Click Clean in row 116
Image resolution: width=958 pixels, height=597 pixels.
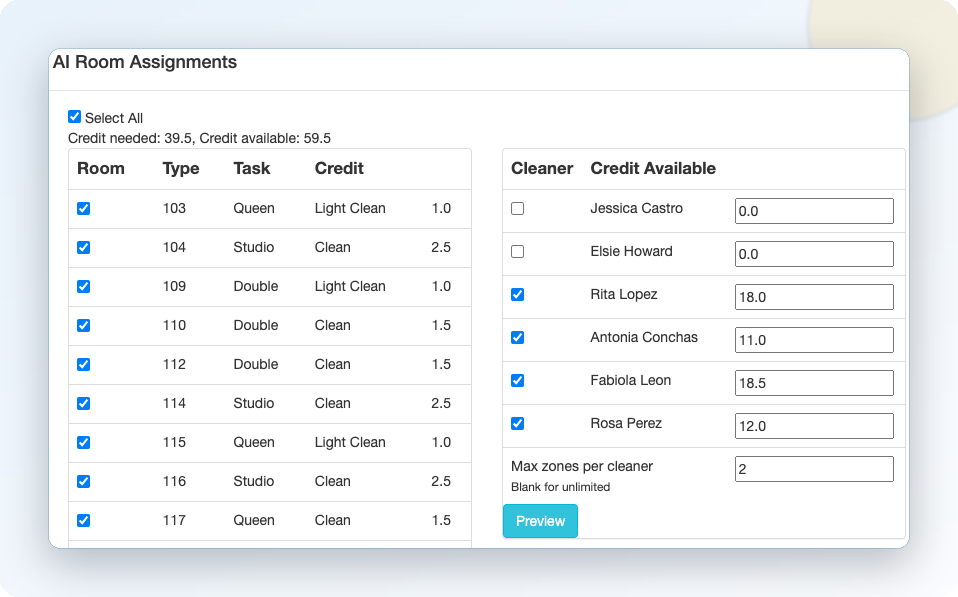tap(332, 482)
